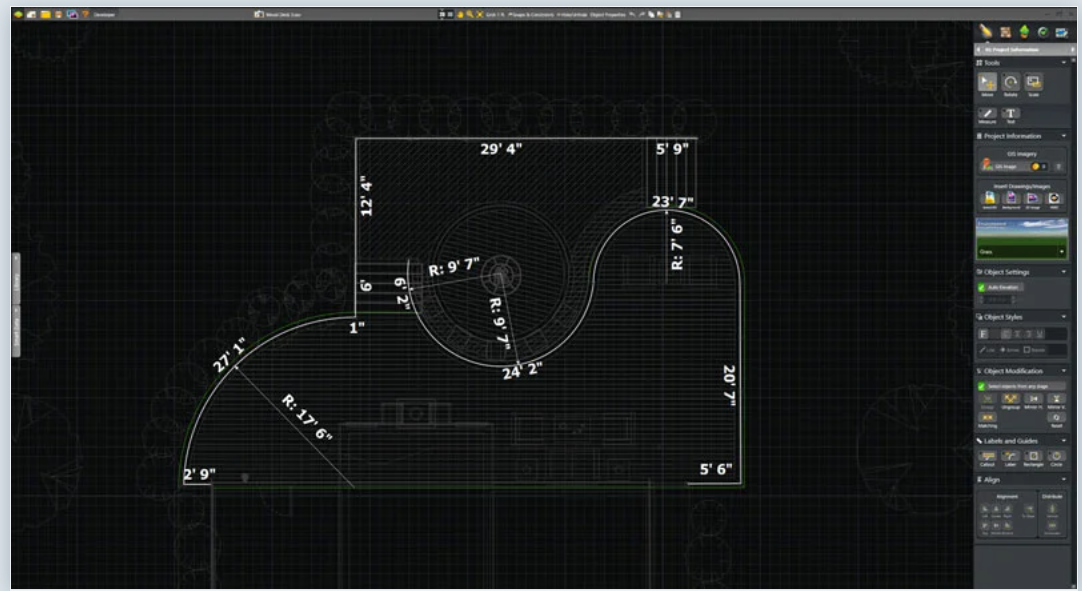1082x591 pixels.
Task: Add a Rectangle guide
Action: [x=1033, y=458]
